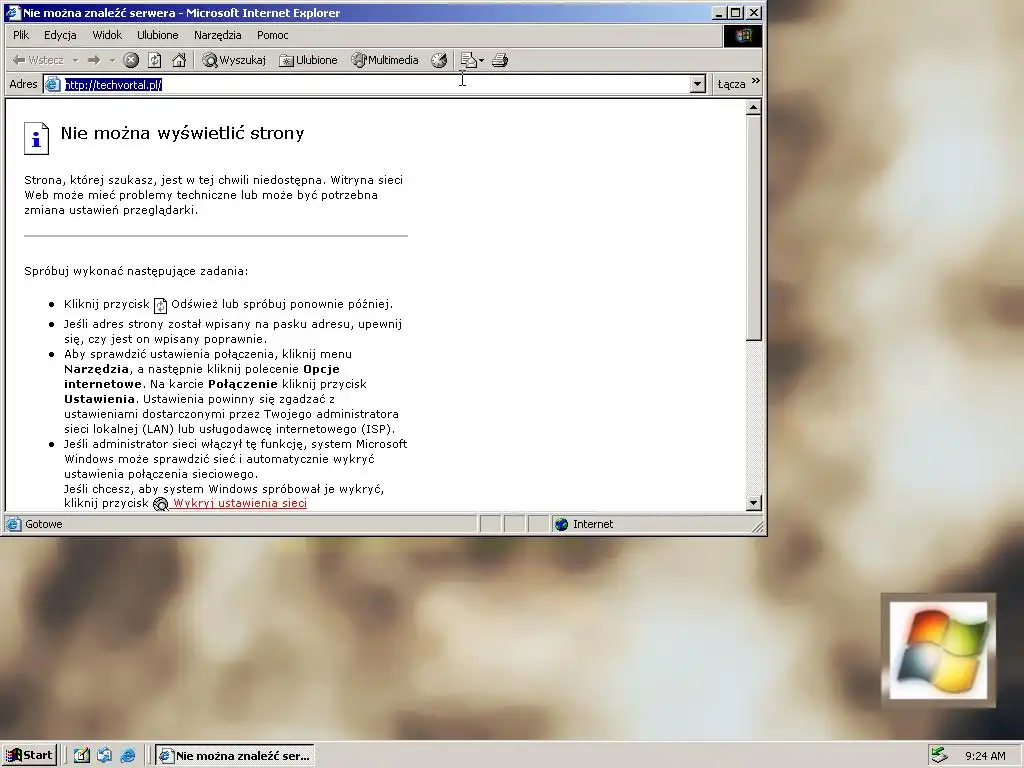1024x768 pixels.
Task: Click the magnifier icon beside Wykryj link
Action: click(x=161, y=504)
